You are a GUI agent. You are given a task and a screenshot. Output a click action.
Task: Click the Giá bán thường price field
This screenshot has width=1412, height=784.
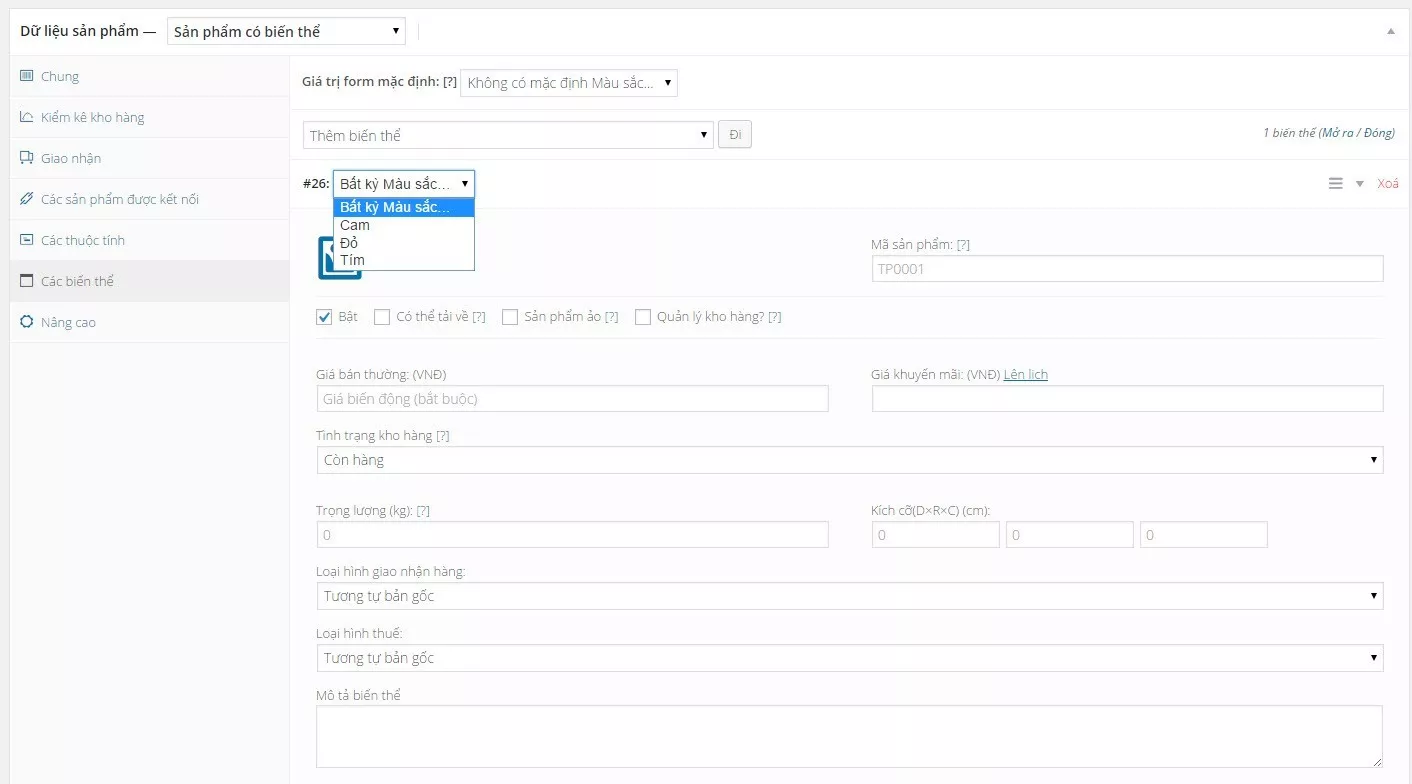pos(572,399)
